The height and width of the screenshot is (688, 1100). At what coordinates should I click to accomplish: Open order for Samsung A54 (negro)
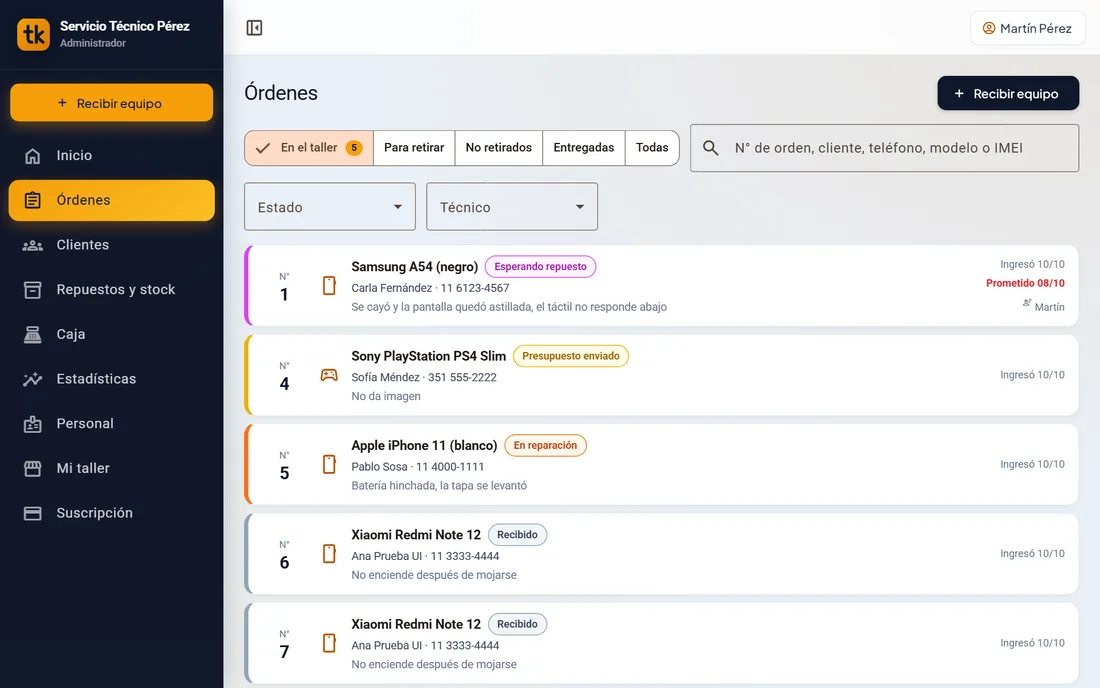pos(662,285)
